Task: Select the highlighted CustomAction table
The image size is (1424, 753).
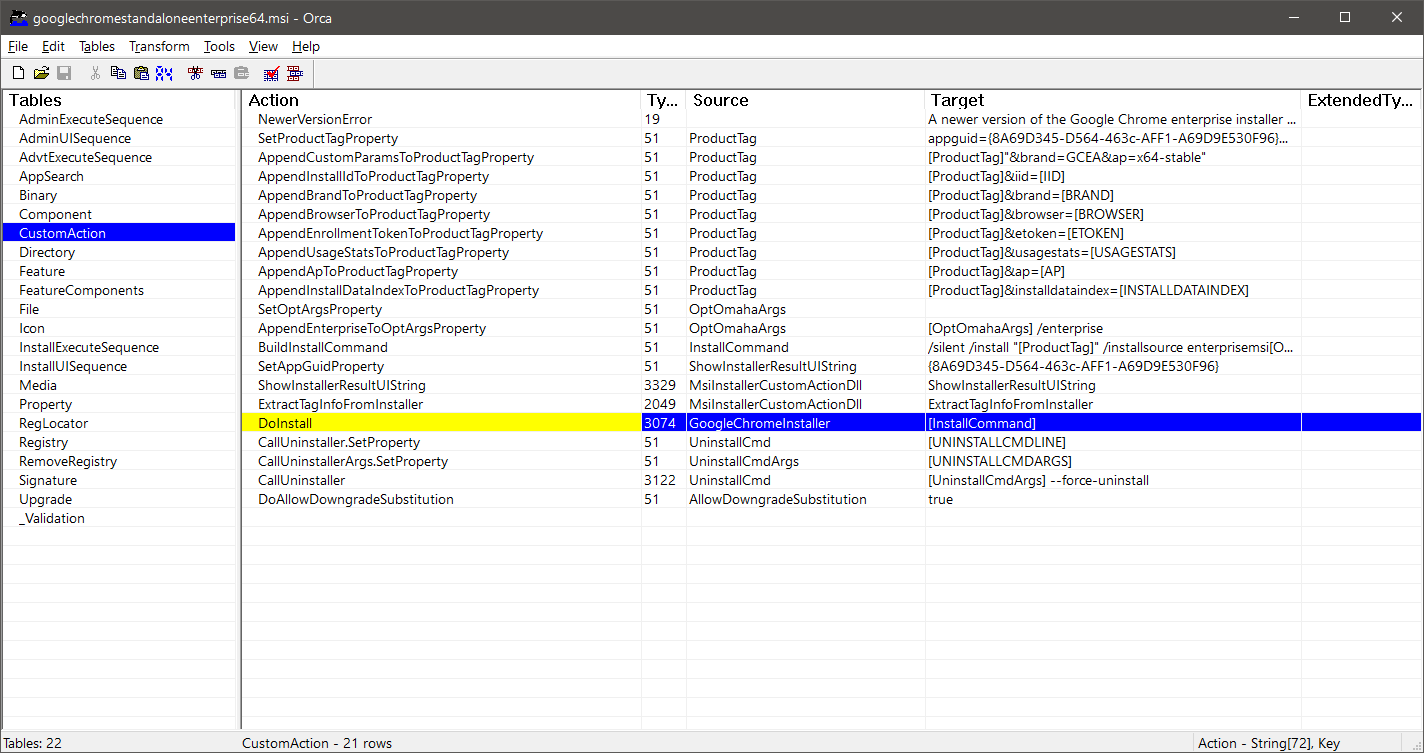Action: [x=119, y=233]
